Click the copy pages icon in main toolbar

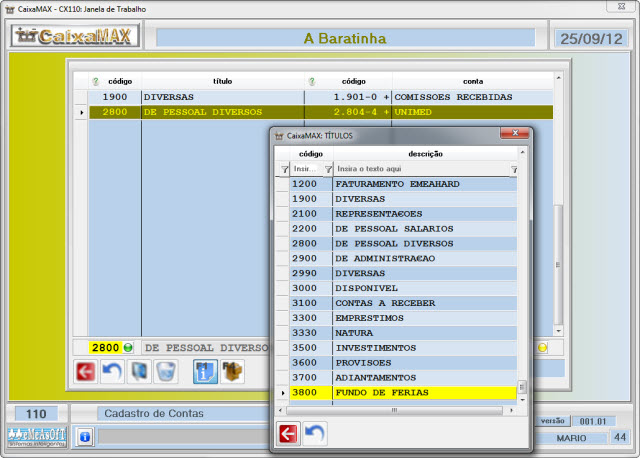click(x=139, y=373)
